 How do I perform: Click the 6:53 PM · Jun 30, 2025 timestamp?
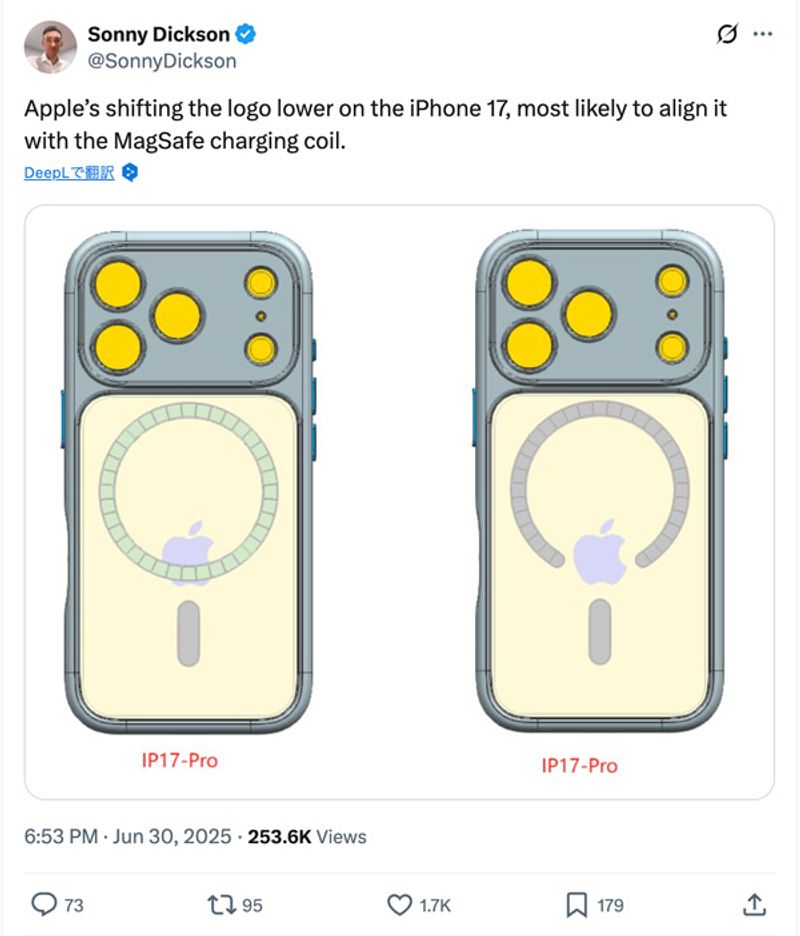pyautogui.click(x=127, y=837)
